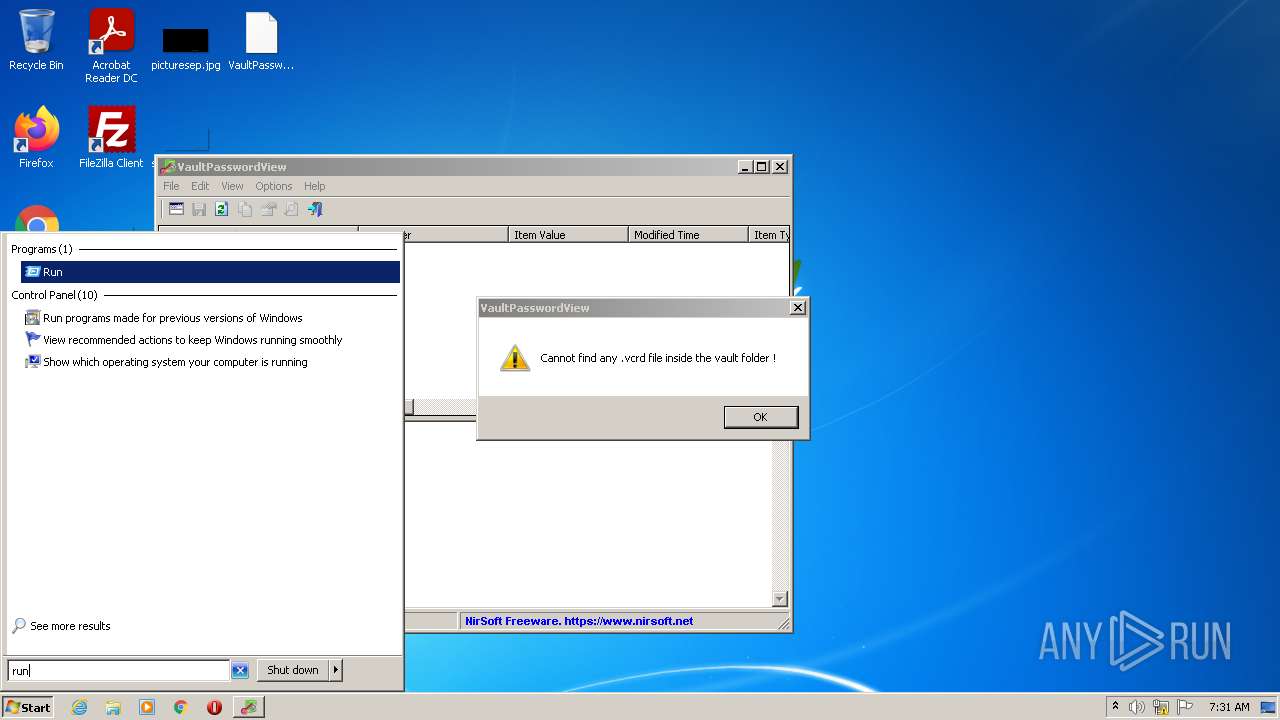Maximize the VaultPasswordView main window
Screen dimensions: 1280x720
[x=762, y=167]
